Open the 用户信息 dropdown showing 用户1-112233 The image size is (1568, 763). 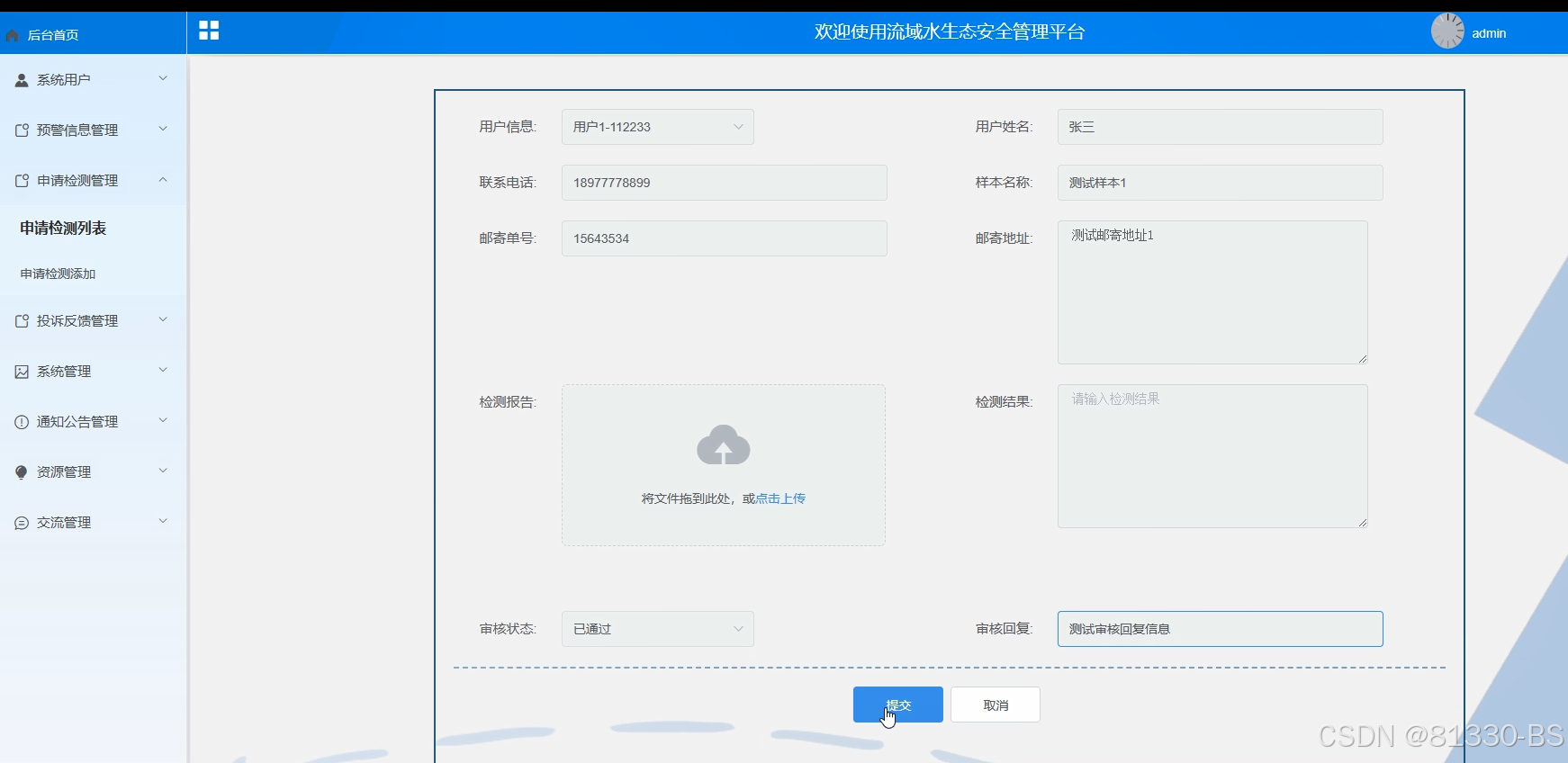click(658, 127)
